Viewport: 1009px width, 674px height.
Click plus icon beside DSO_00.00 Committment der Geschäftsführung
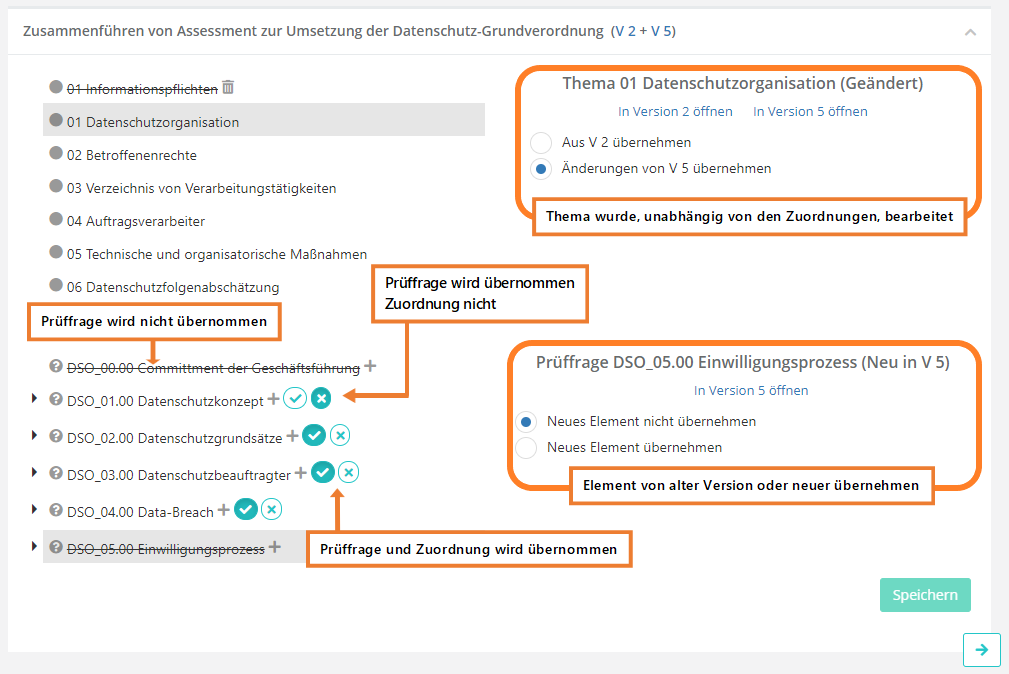370,366
